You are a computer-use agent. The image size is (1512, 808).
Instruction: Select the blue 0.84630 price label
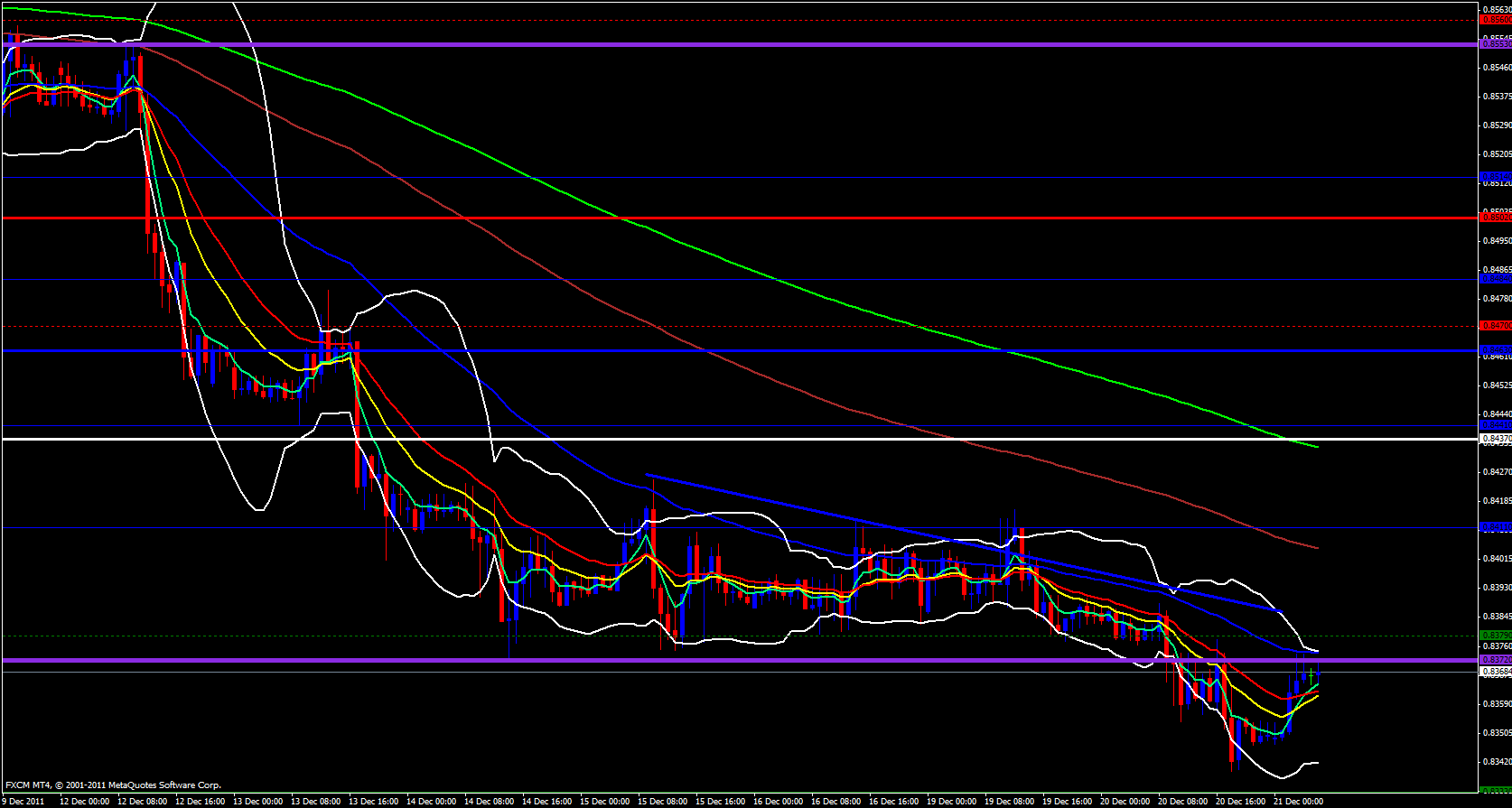click(x=1496, y=349)
